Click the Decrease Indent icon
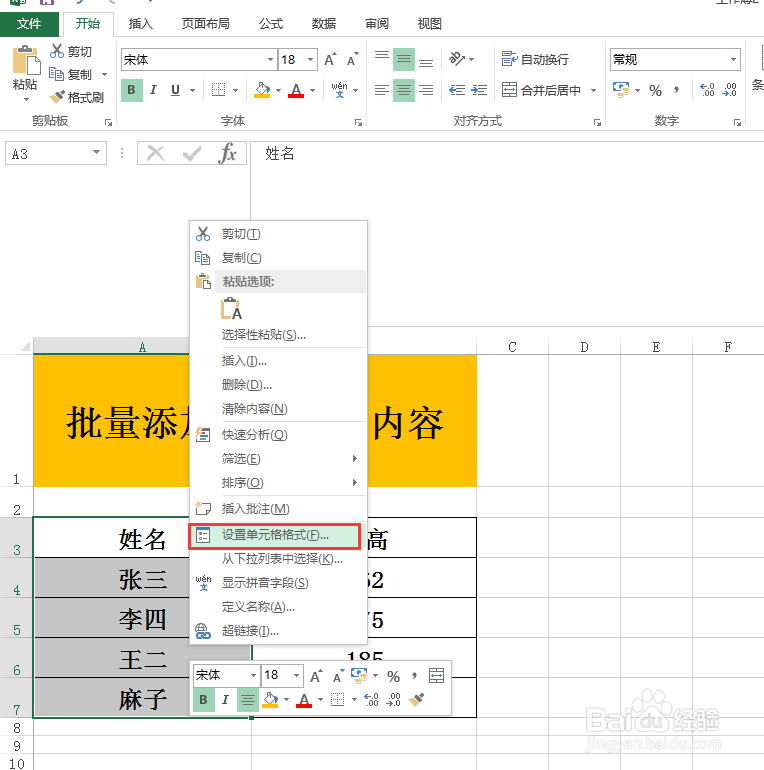The height and width of the screenshot is (770, 764). [457, 90]
